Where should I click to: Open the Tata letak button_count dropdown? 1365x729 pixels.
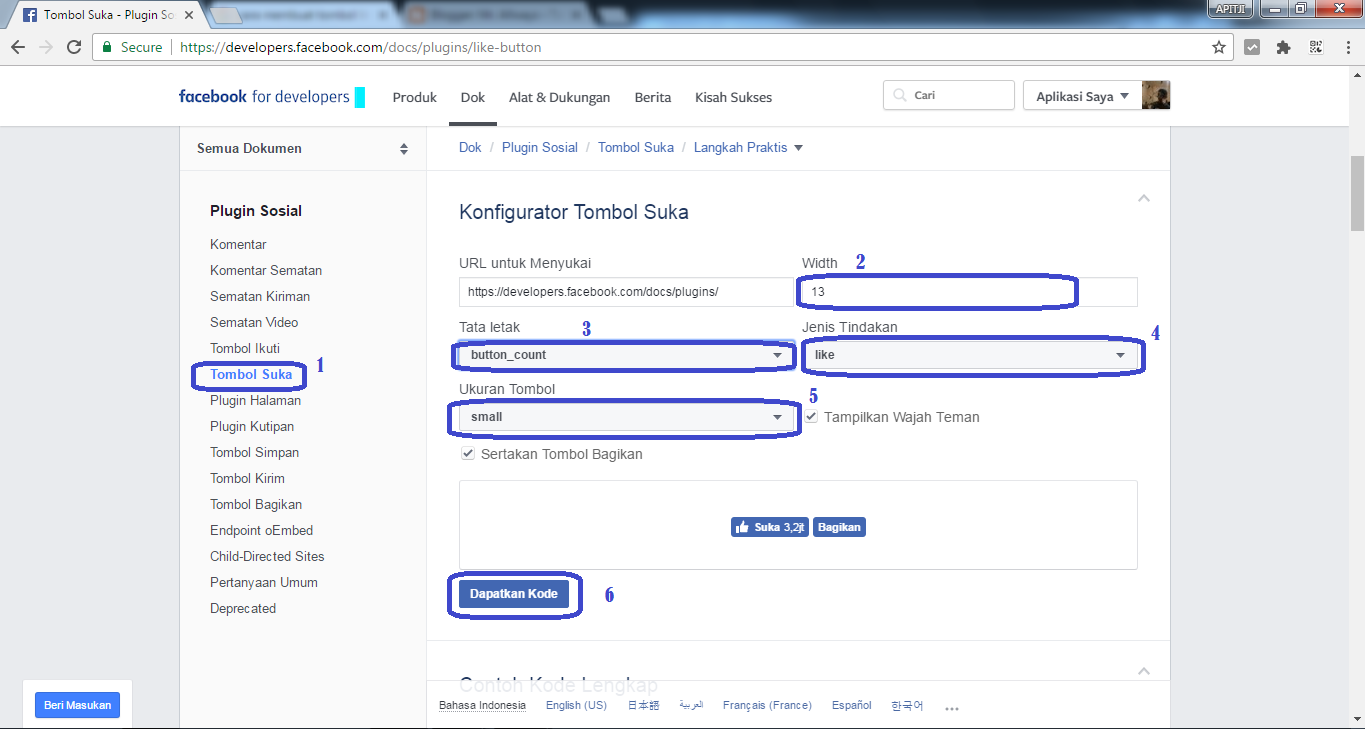click(x=626, y=355)
